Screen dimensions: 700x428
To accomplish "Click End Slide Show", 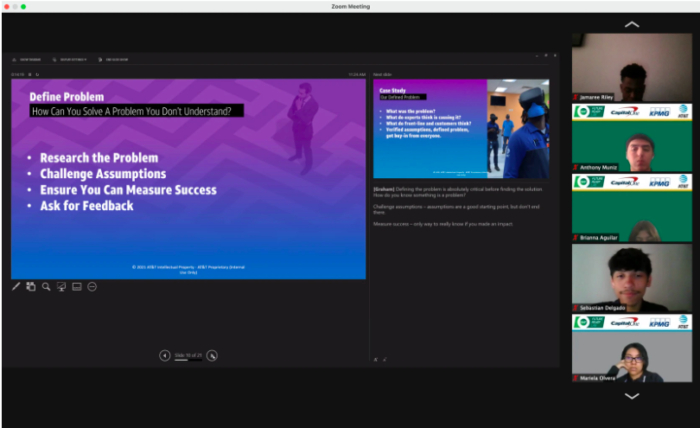I will pyautogui.click(x=113, y=60).
